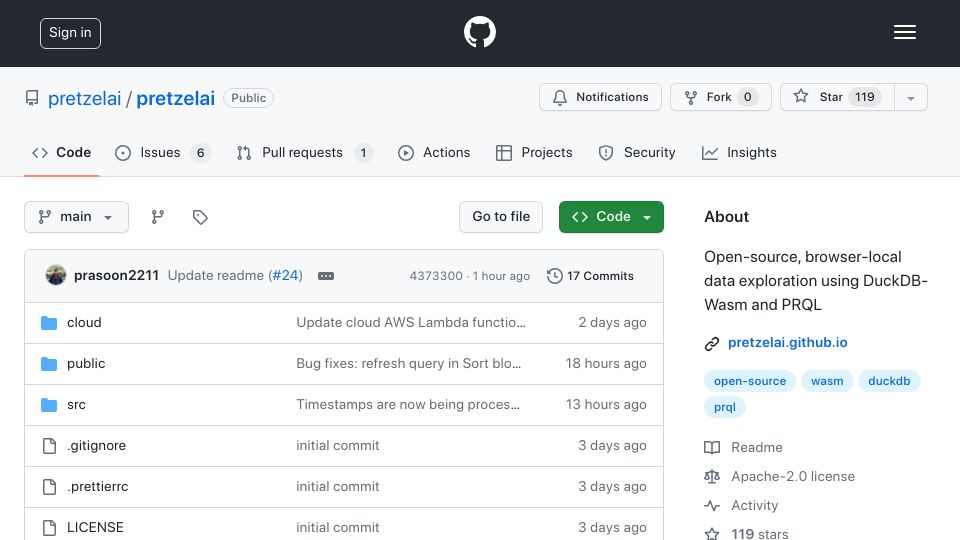
Task: Open the pretzelai owner profile link
Action: (84, 99)
